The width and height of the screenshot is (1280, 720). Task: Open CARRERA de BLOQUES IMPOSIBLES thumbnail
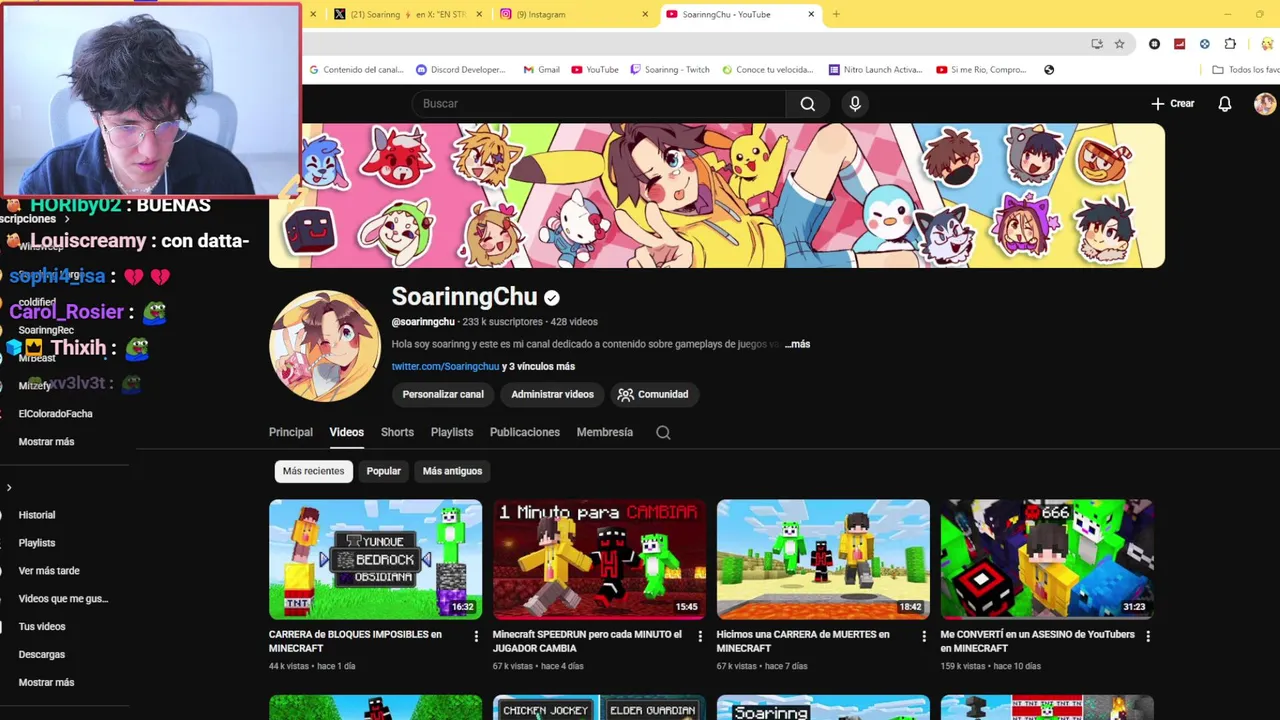tap(375, 559)
